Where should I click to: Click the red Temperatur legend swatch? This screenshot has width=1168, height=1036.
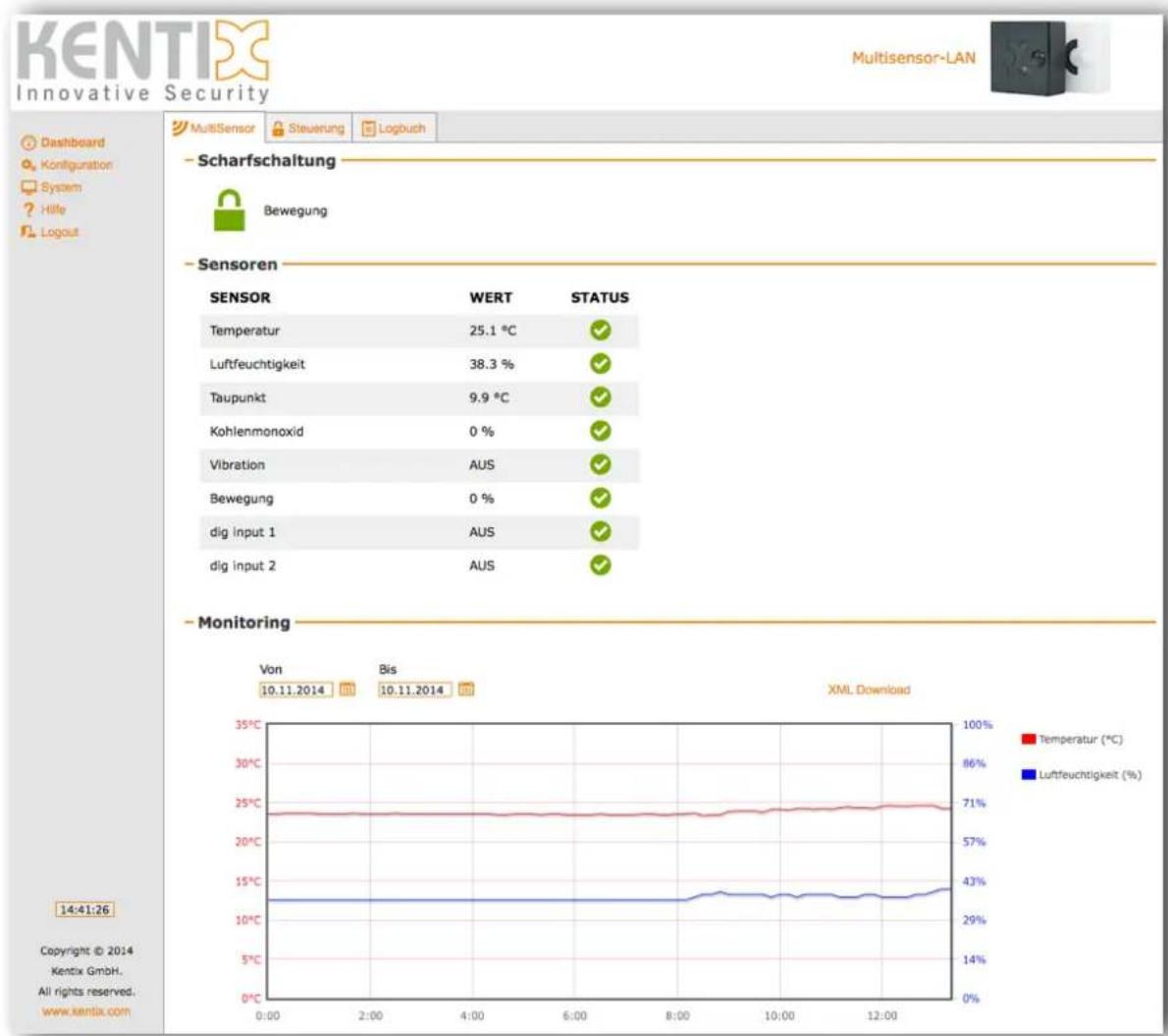tap(1029, 739)
